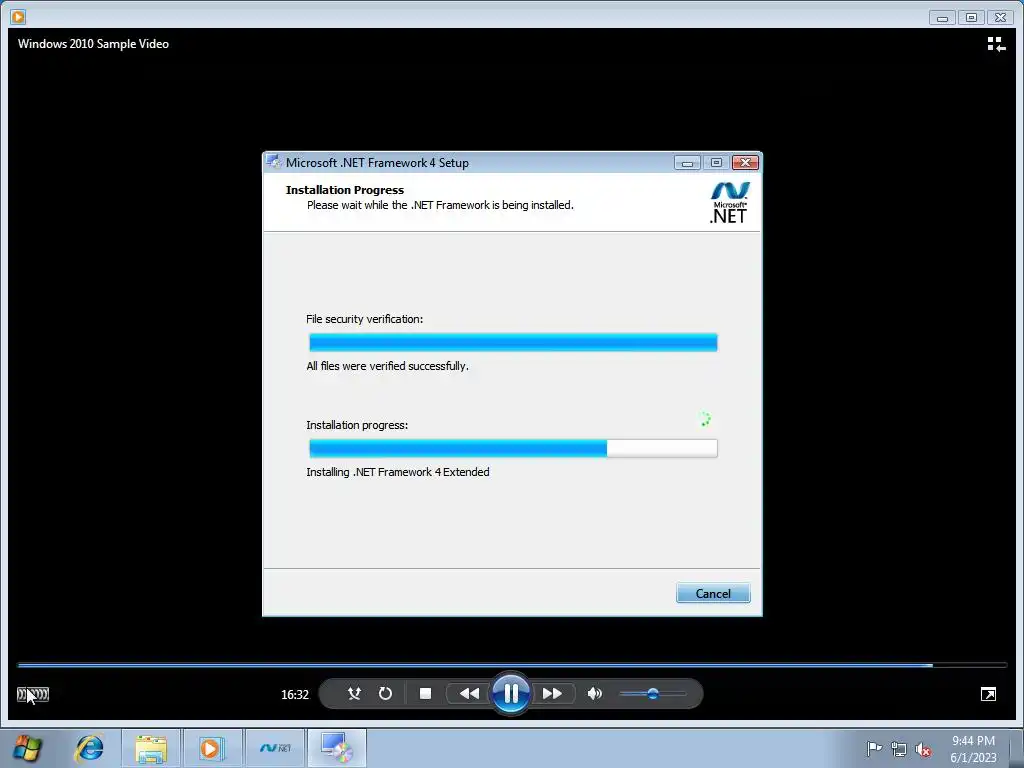View full screen button
The width and height of the screenshot is (1024, 768).
tap(988, 694)
